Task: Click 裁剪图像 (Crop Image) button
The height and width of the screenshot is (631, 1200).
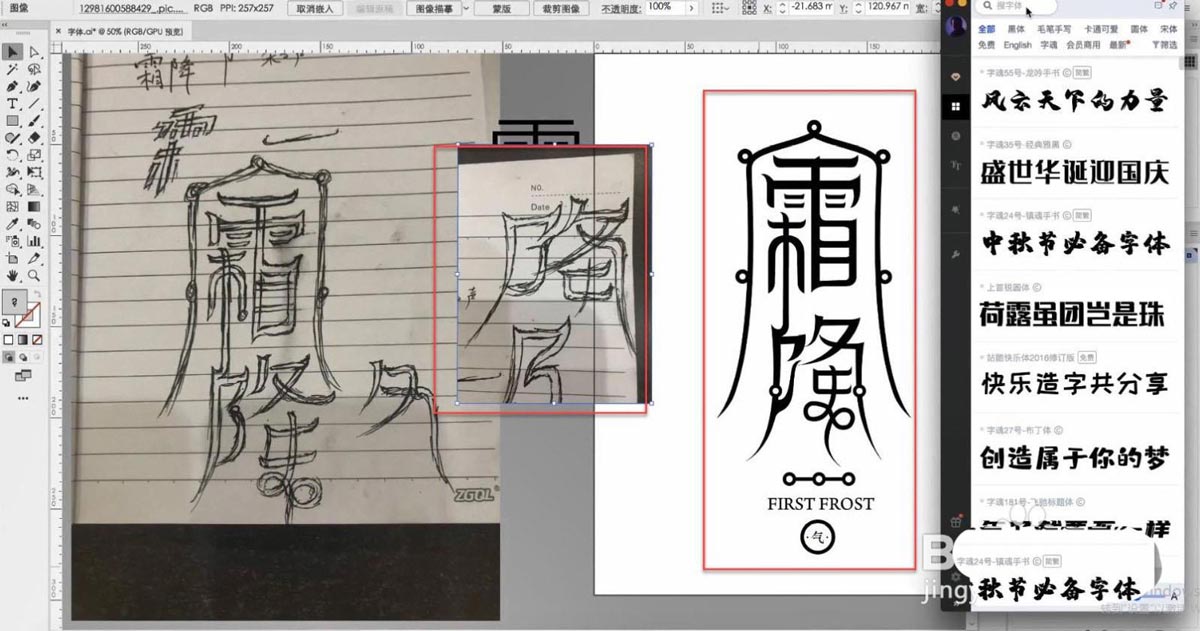Action: click(560, 7)
